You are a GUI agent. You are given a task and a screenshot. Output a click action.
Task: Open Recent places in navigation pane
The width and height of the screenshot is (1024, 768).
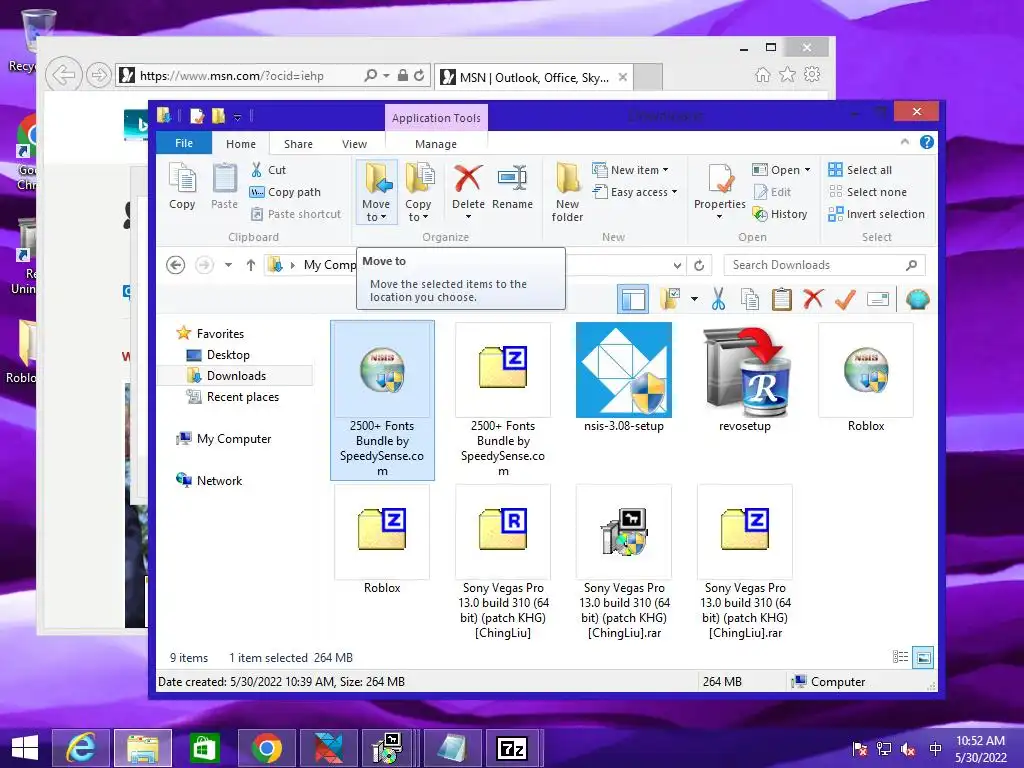point(242,396)
